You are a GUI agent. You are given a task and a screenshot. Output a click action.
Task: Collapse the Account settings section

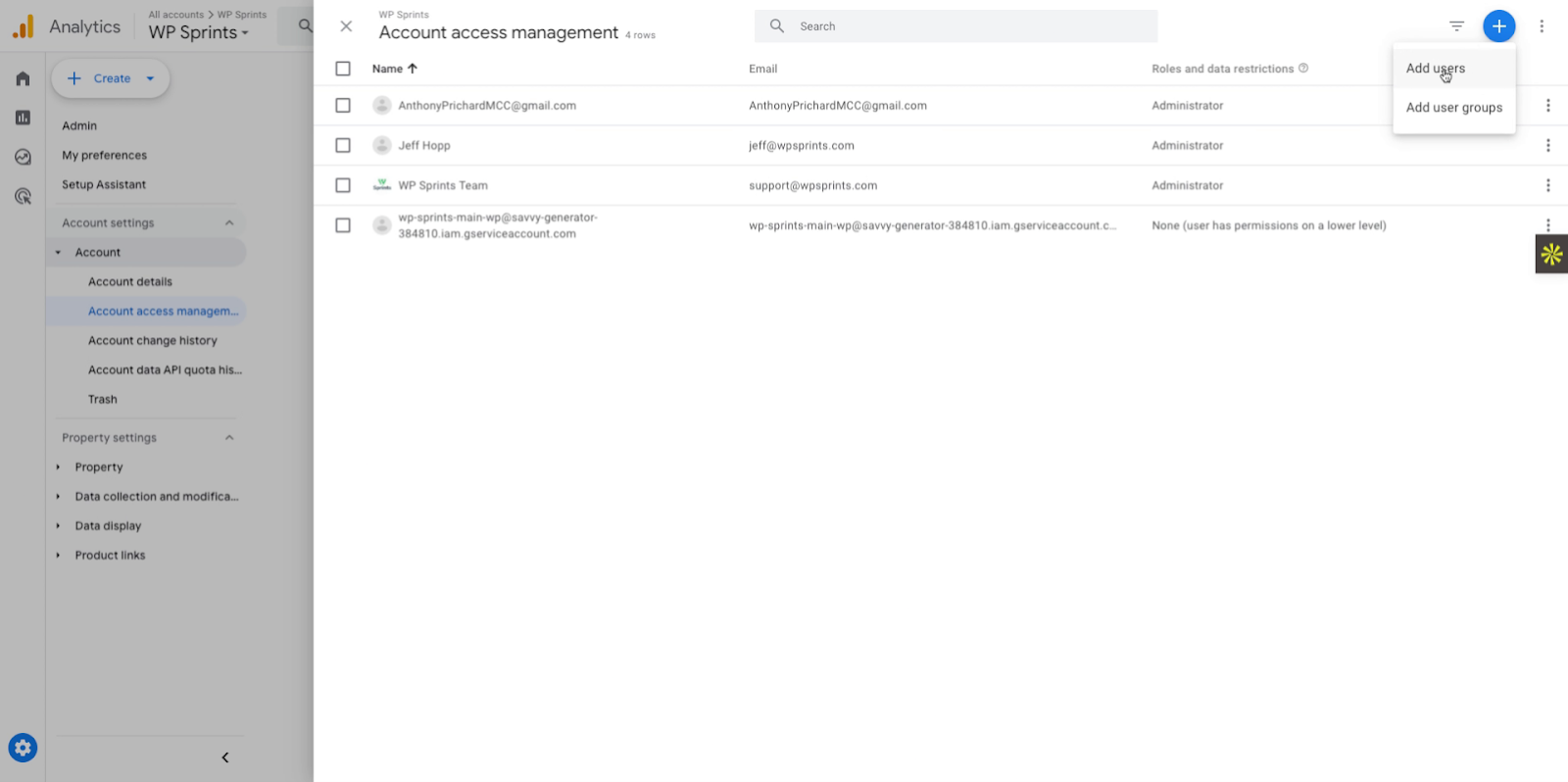click(x=229, y=223)
